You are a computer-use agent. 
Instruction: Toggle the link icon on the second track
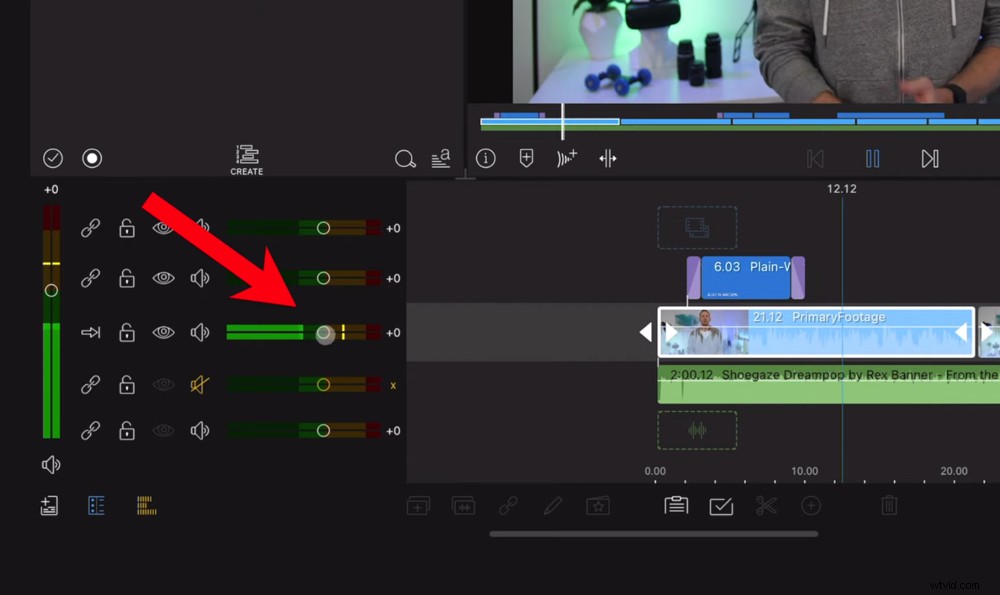tap(90, 280)
